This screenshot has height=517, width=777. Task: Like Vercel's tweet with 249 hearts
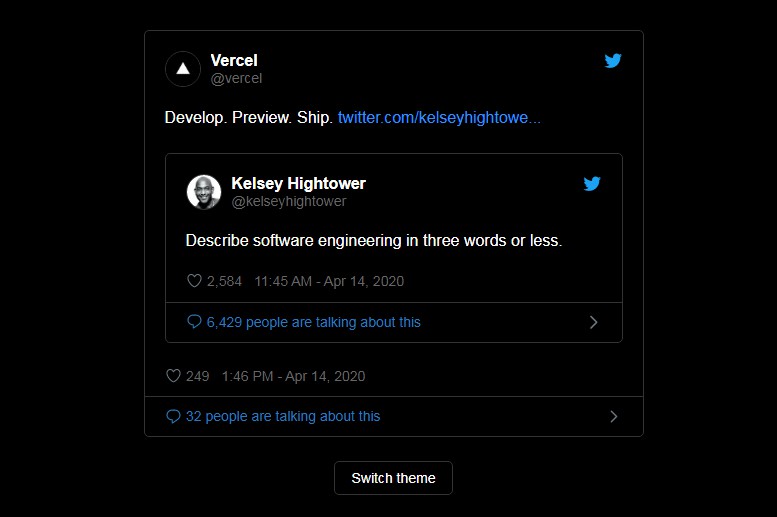(173, 376)
